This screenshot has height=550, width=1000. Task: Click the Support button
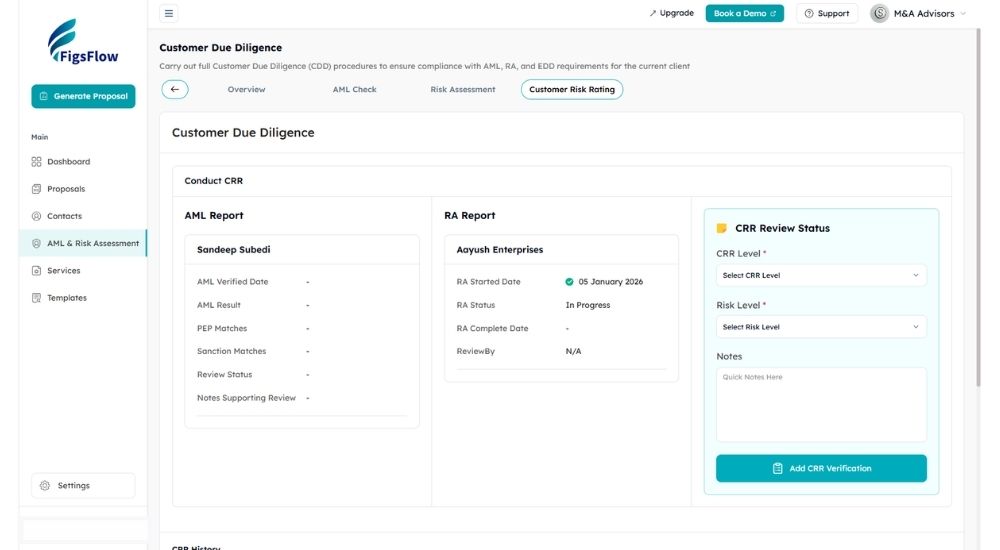(x=827, y=13)
